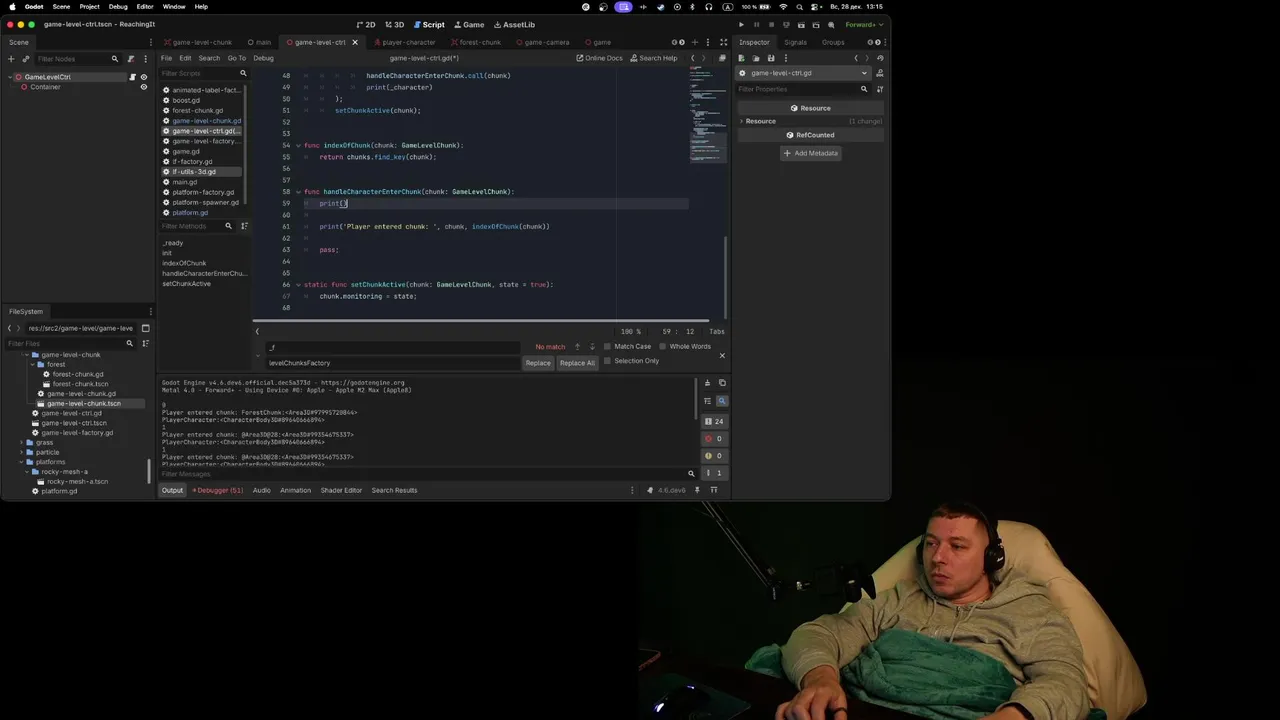
Task: Go to previous search match arrow
Action: pos(577,346)
